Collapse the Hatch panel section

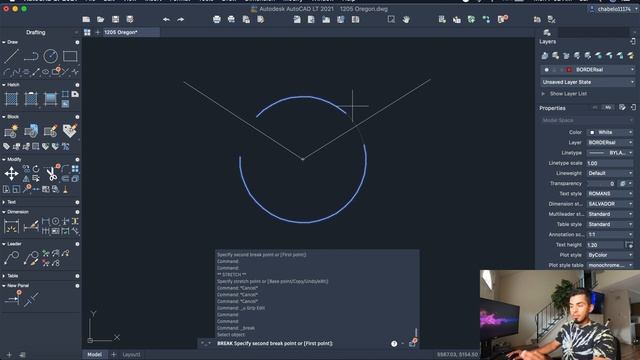click(4, 85)
